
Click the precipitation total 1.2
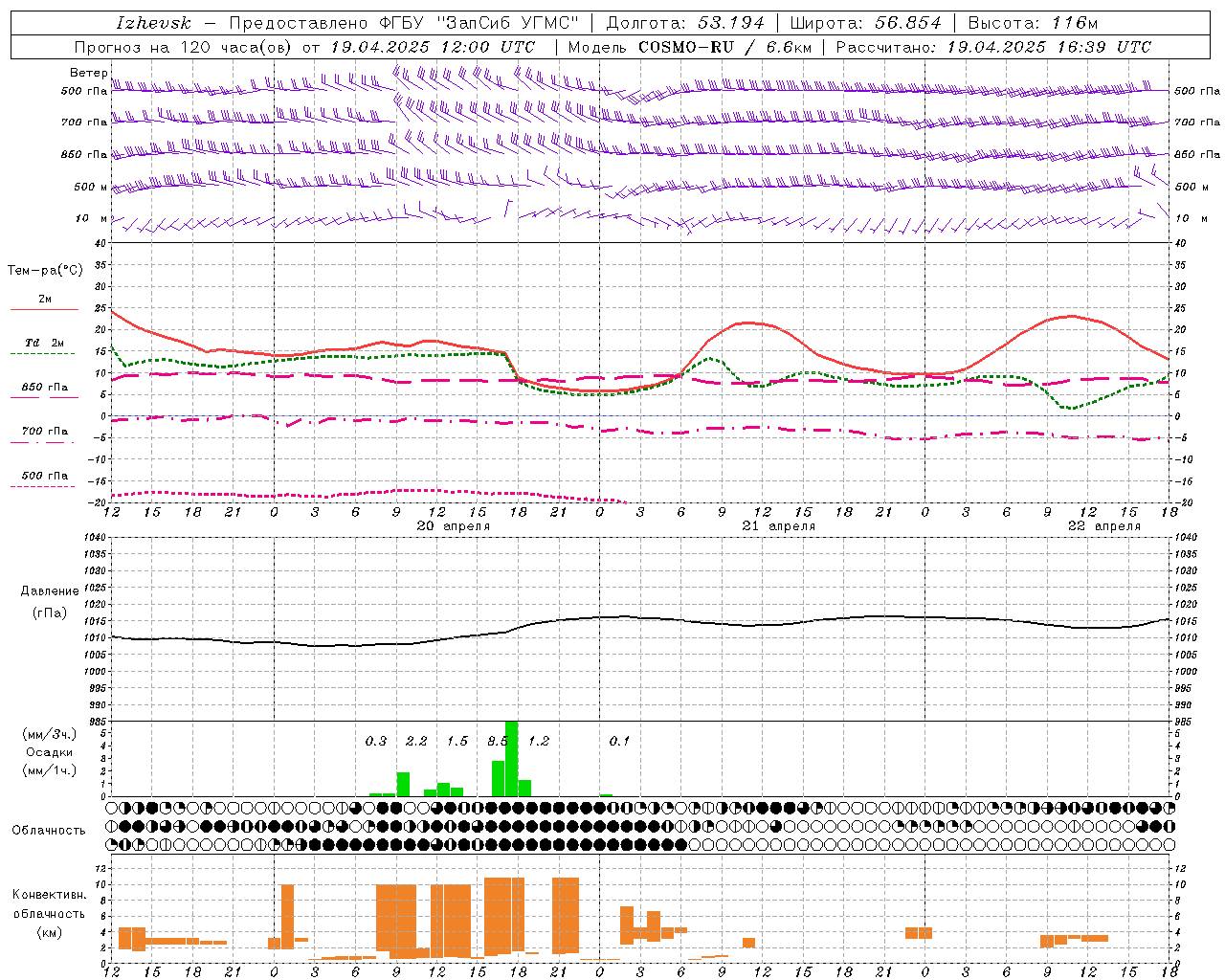click(539, 741)
